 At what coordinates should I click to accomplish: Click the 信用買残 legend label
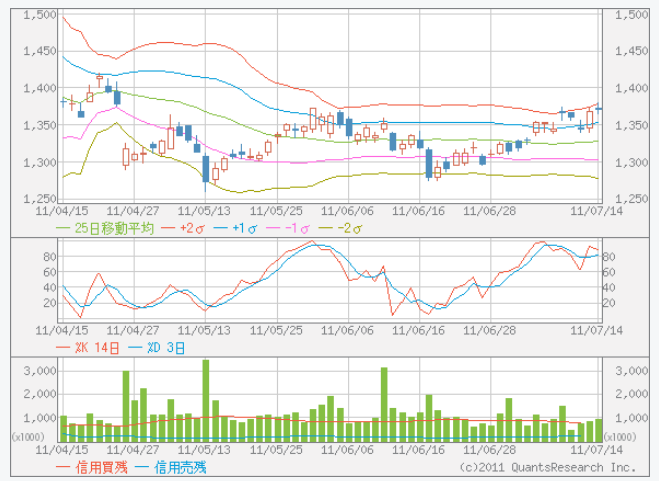coord(98,467)
